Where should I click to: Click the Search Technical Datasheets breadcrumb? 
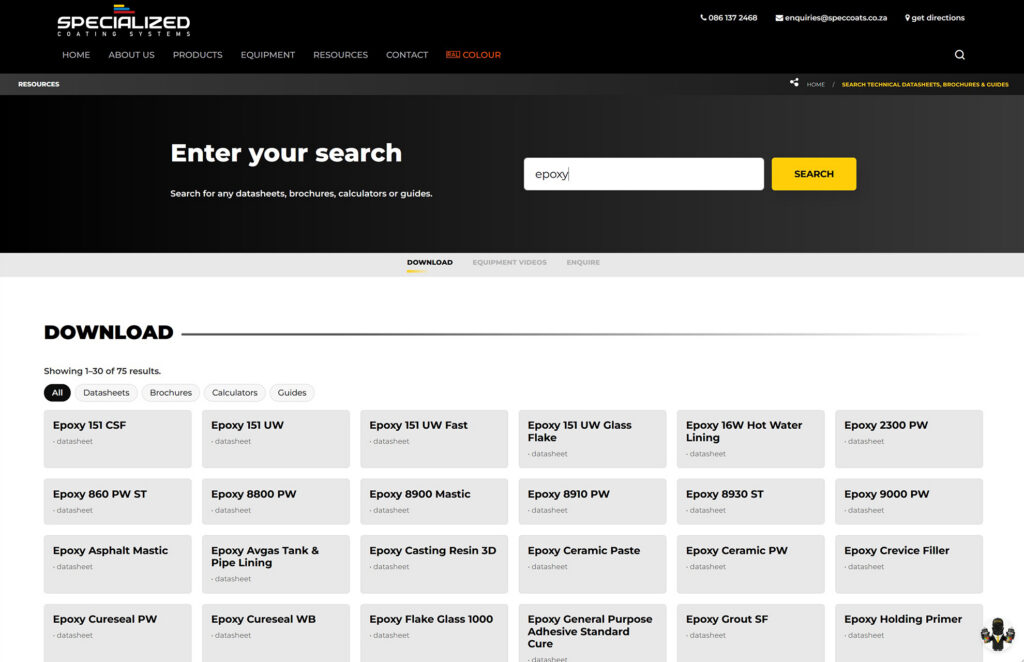click(x=925, y=84)
